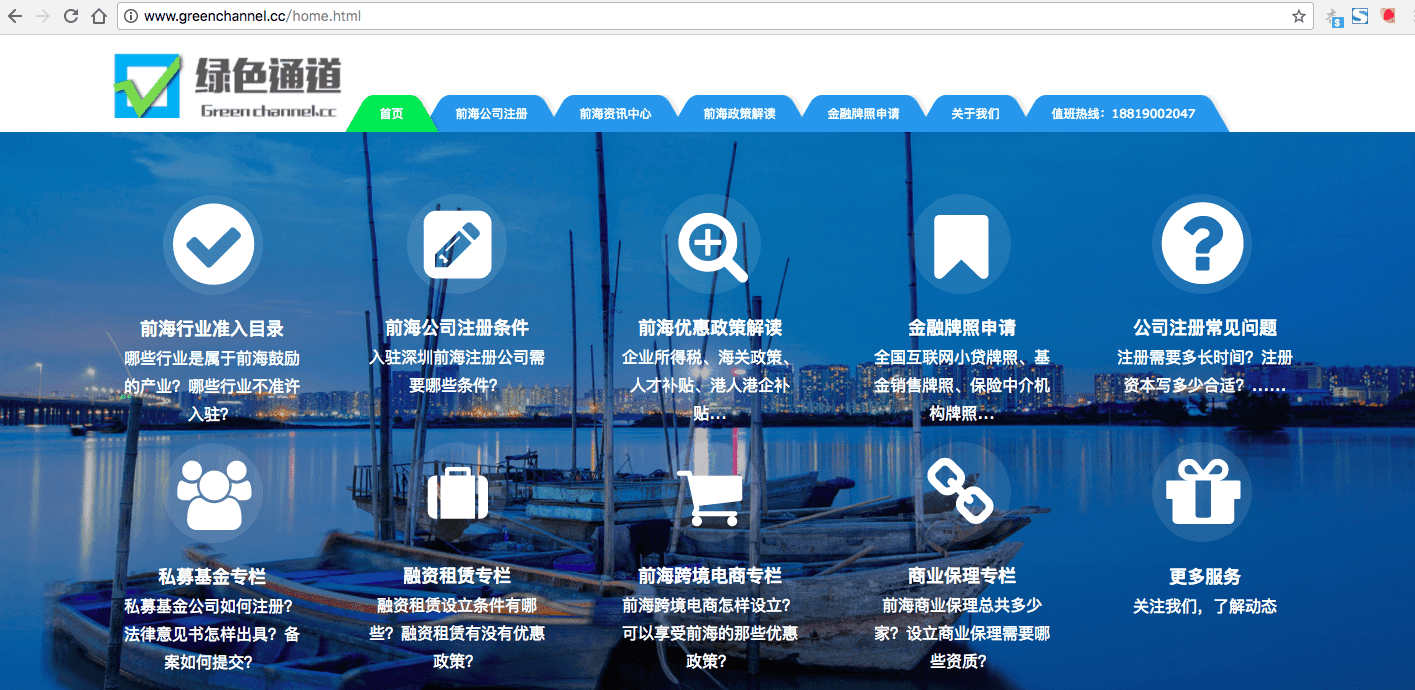
Task: Open the 首页 navigation tab
Action: point(391,114)
